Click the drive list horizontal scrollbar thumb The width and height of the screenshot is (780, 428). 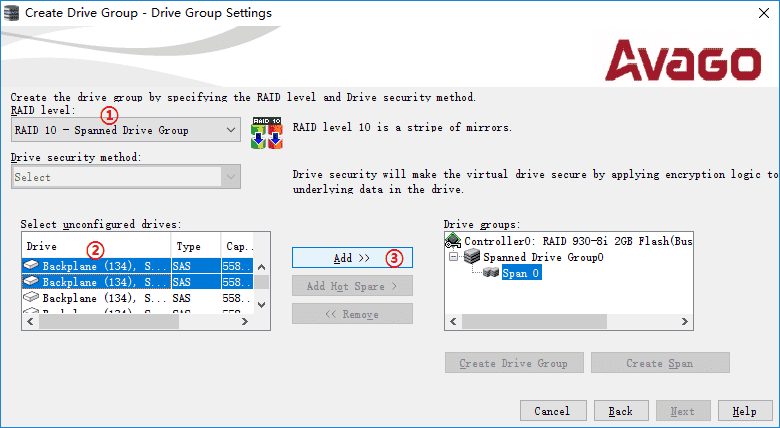coord(108,321)
